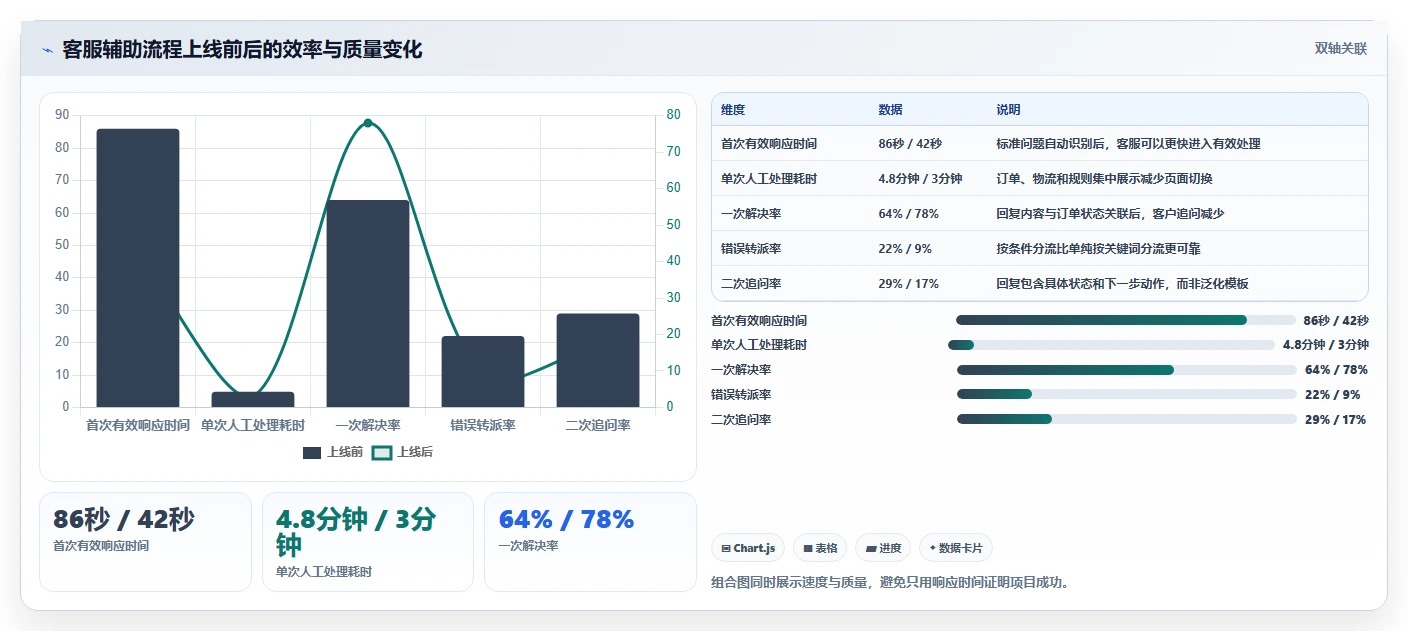
Task: Click the 单次人工处理耗时 progress bar
Action: [x=1111, y=345]
